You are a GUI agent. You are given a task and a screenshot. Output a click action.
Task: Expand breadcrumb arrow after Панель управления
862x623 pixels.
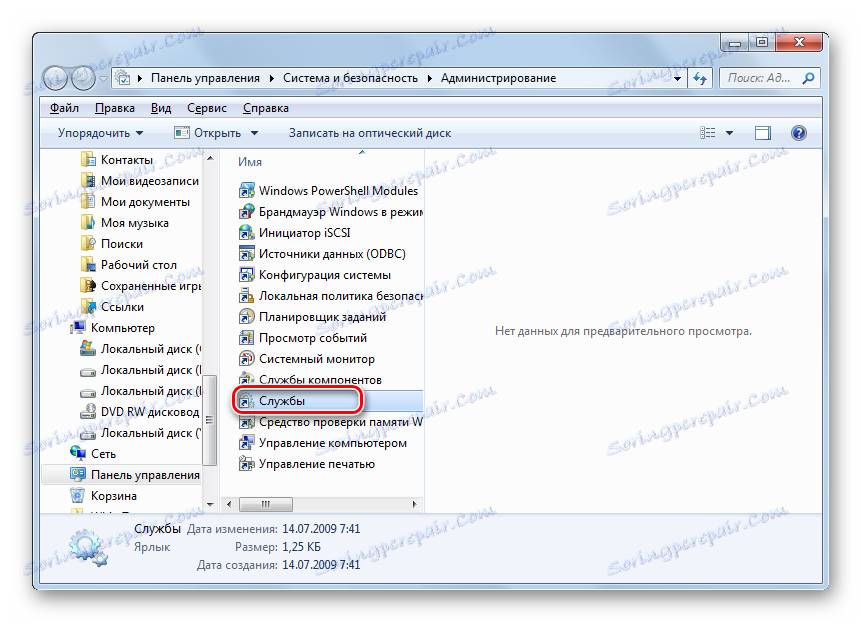click(x=272, y=78)
